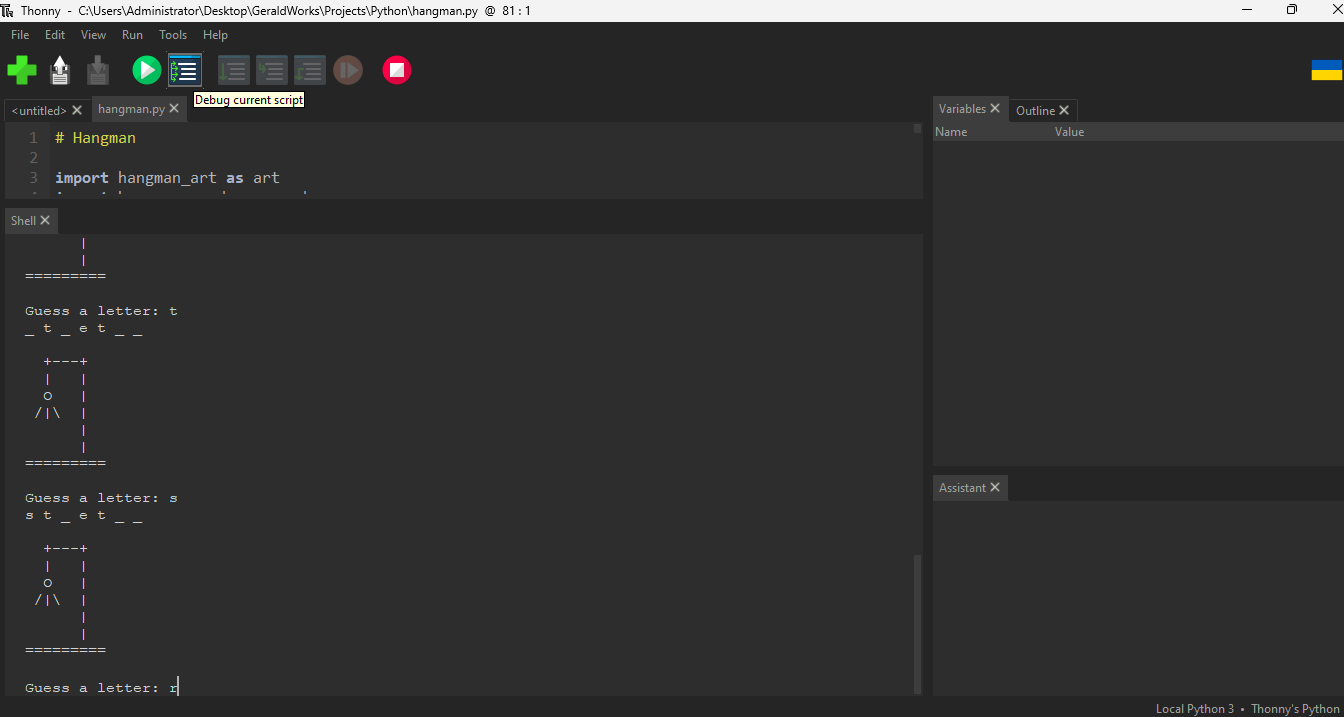Close the Assistant panel tab
The height and width of the screenshot is (717, 1344).
(x=995, y=488)
